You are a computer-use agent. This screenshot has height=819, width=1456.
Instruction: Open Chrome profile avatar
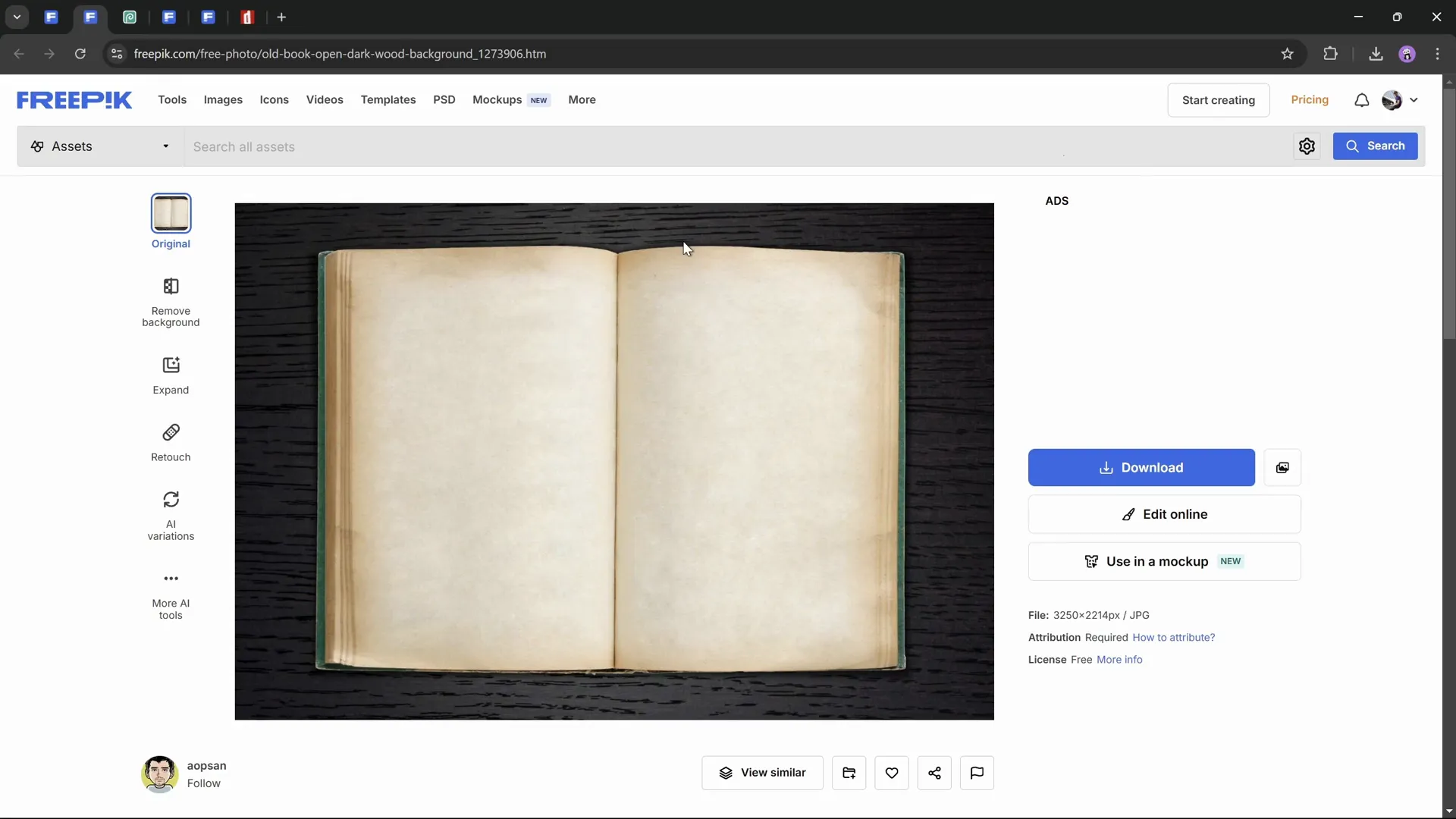(x=1407, y=54)
